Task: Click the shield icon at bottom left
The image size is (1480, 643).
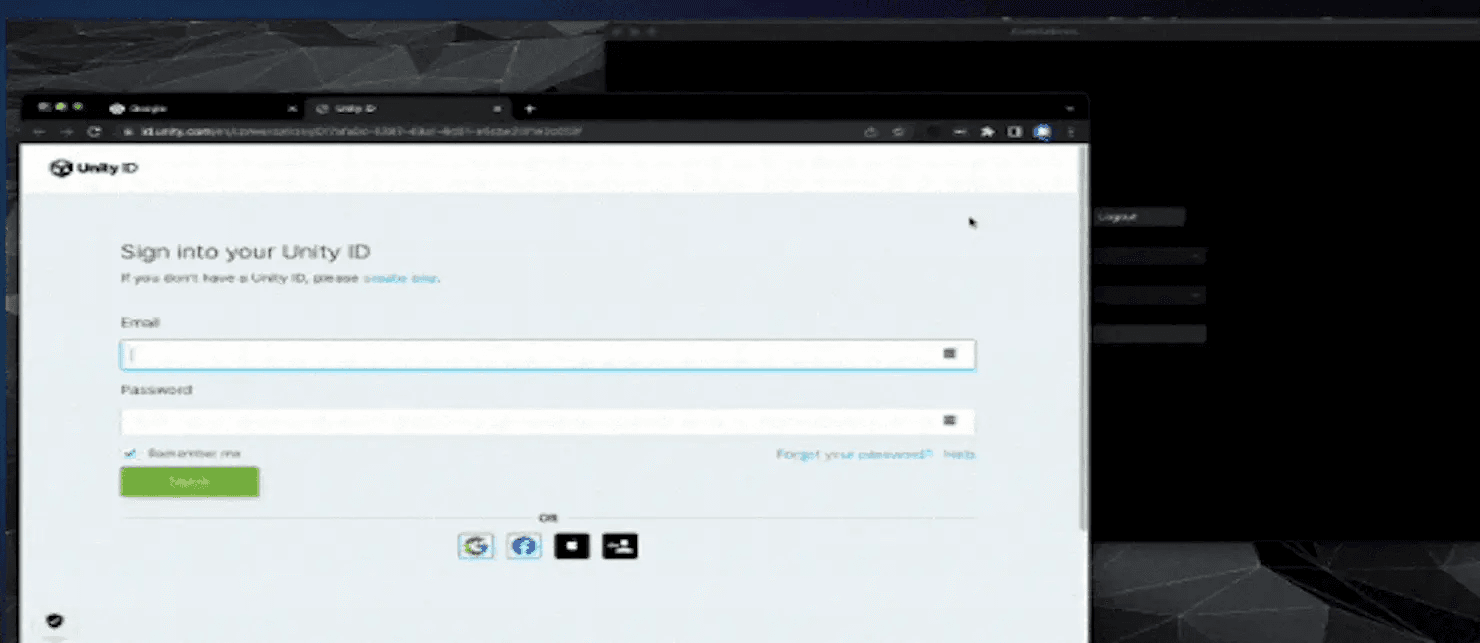Action: click(x=55, y=620)
